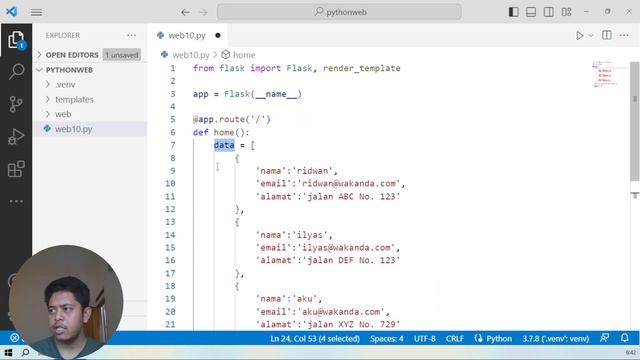Click the editor vertical scrollbar thumb

click(x=635, y=121)
